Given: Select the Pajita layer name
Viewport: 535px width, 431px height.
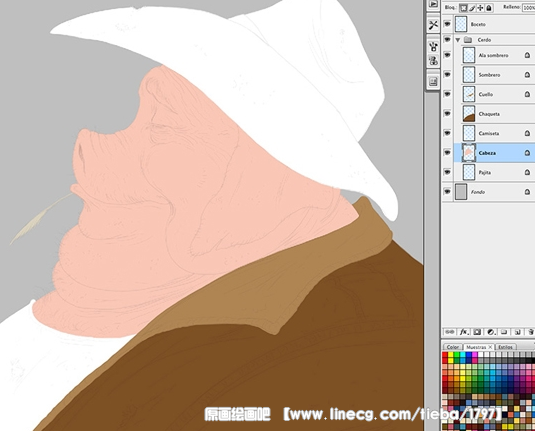Looking at the screenshot, I should [x=485, y=173].
